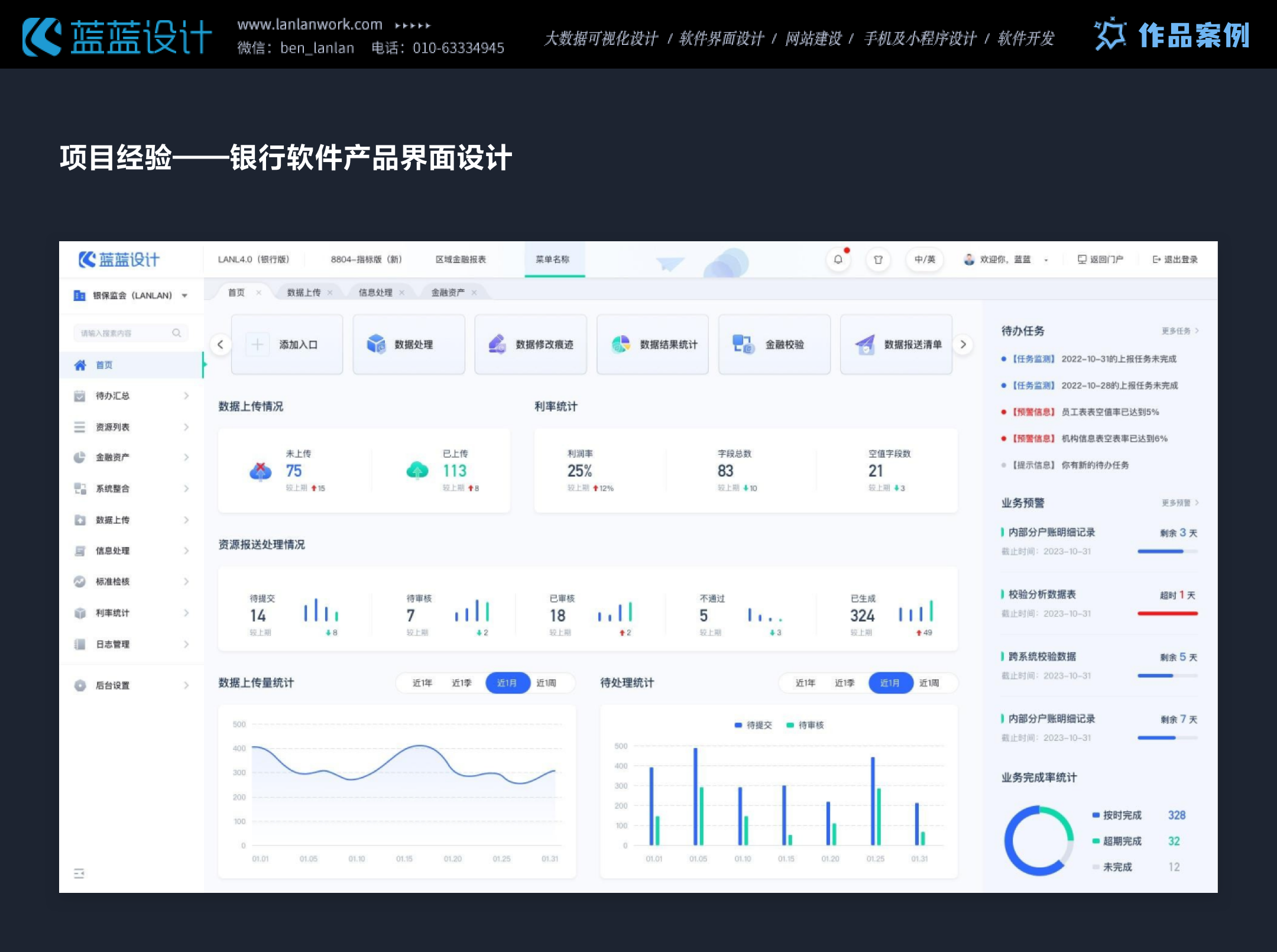Viewport: 1277px width, 952px height.
Task: Open 金融校验 shortcut icon
Action: click(743, 344)
